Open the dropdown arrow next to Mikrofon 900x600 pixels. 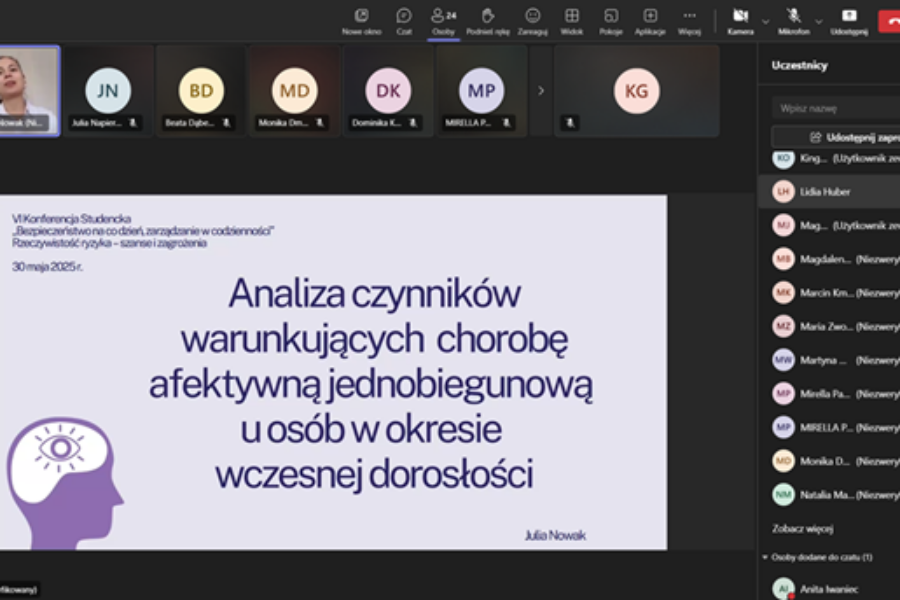(818, 22)
